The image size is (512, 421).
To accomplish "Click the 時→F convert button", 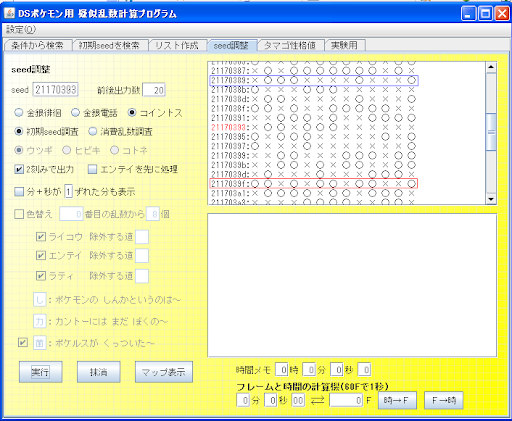I will click(397, 400).
